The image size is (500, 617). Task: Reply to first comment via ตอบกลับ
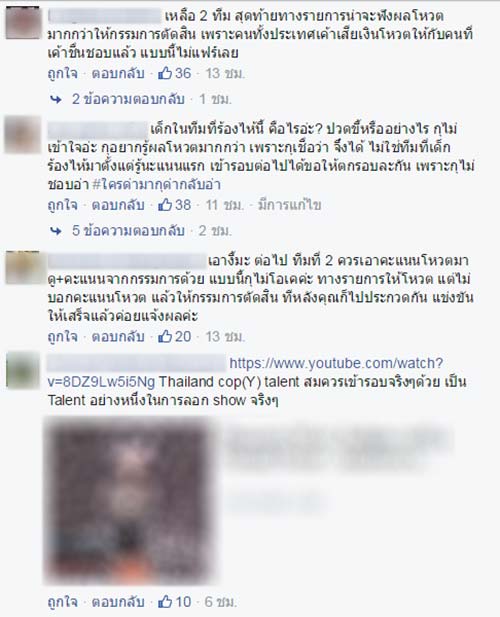point(118,74)
